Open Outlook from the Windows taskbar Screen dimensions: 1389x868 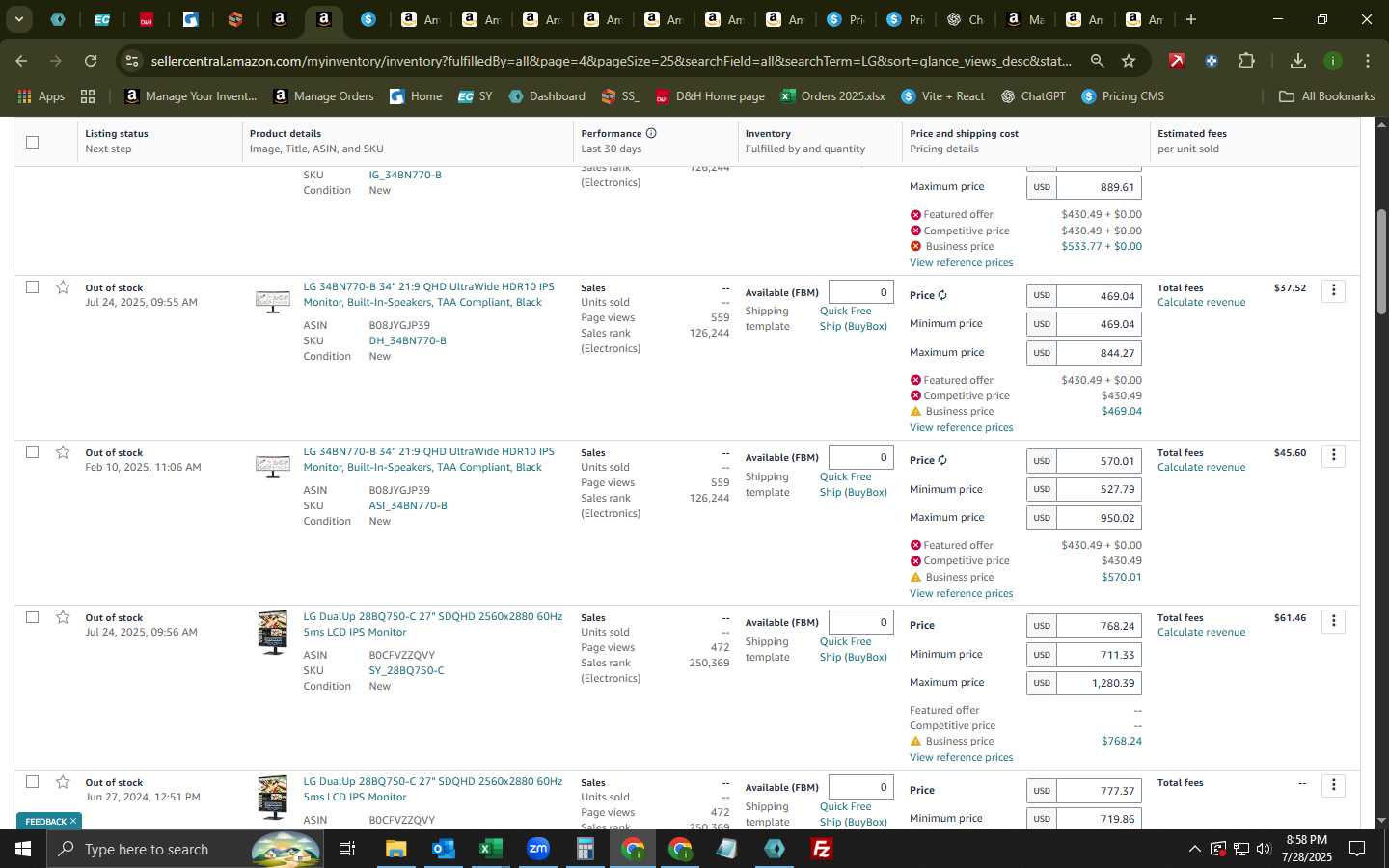[443, 849]
